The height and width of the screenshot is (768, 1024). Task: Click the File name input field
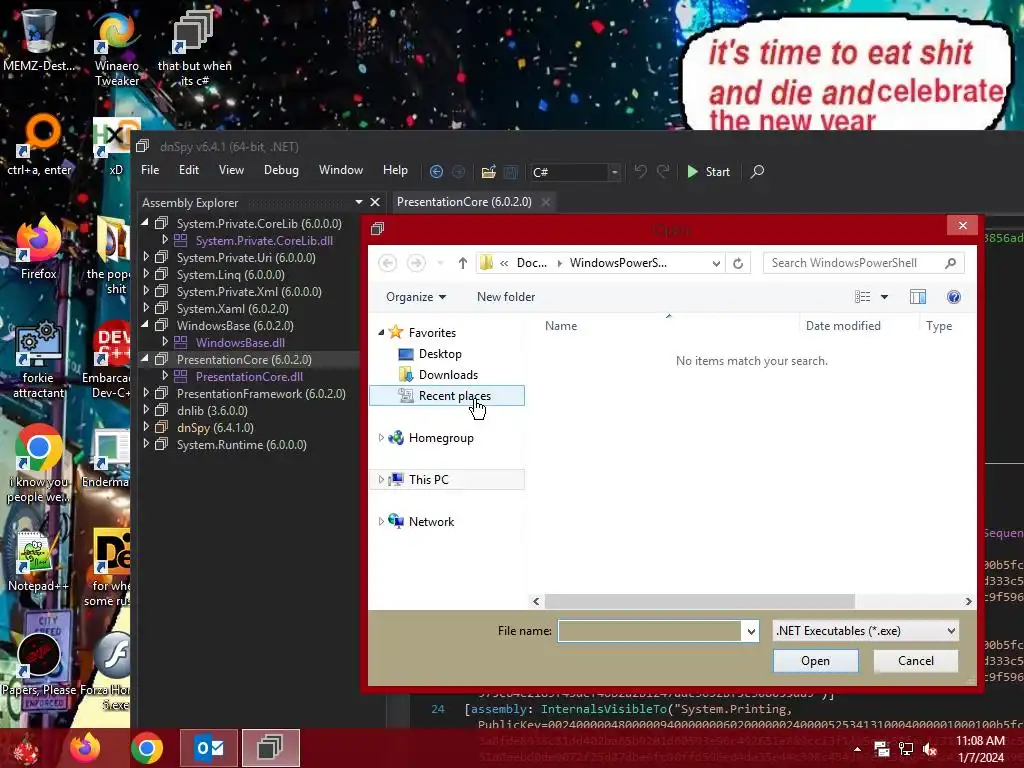(649, 631)
